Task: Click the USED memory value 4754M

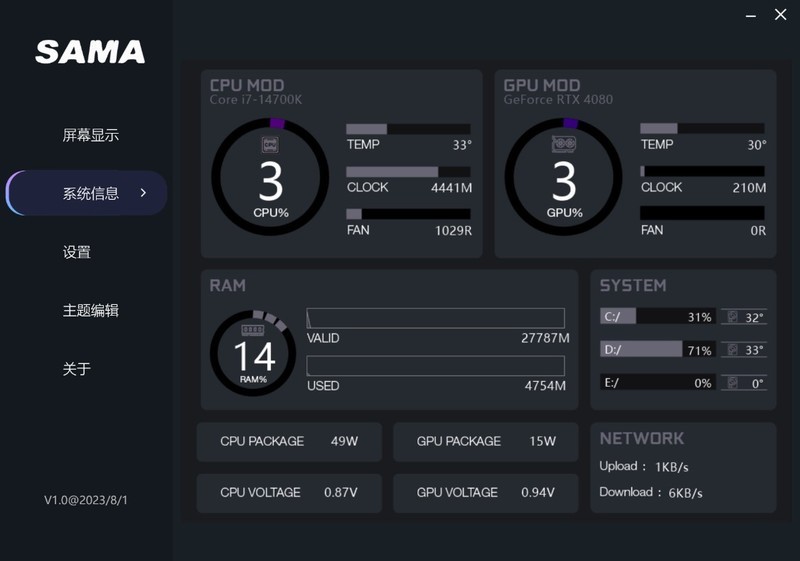Action: [x=545, y=386]
